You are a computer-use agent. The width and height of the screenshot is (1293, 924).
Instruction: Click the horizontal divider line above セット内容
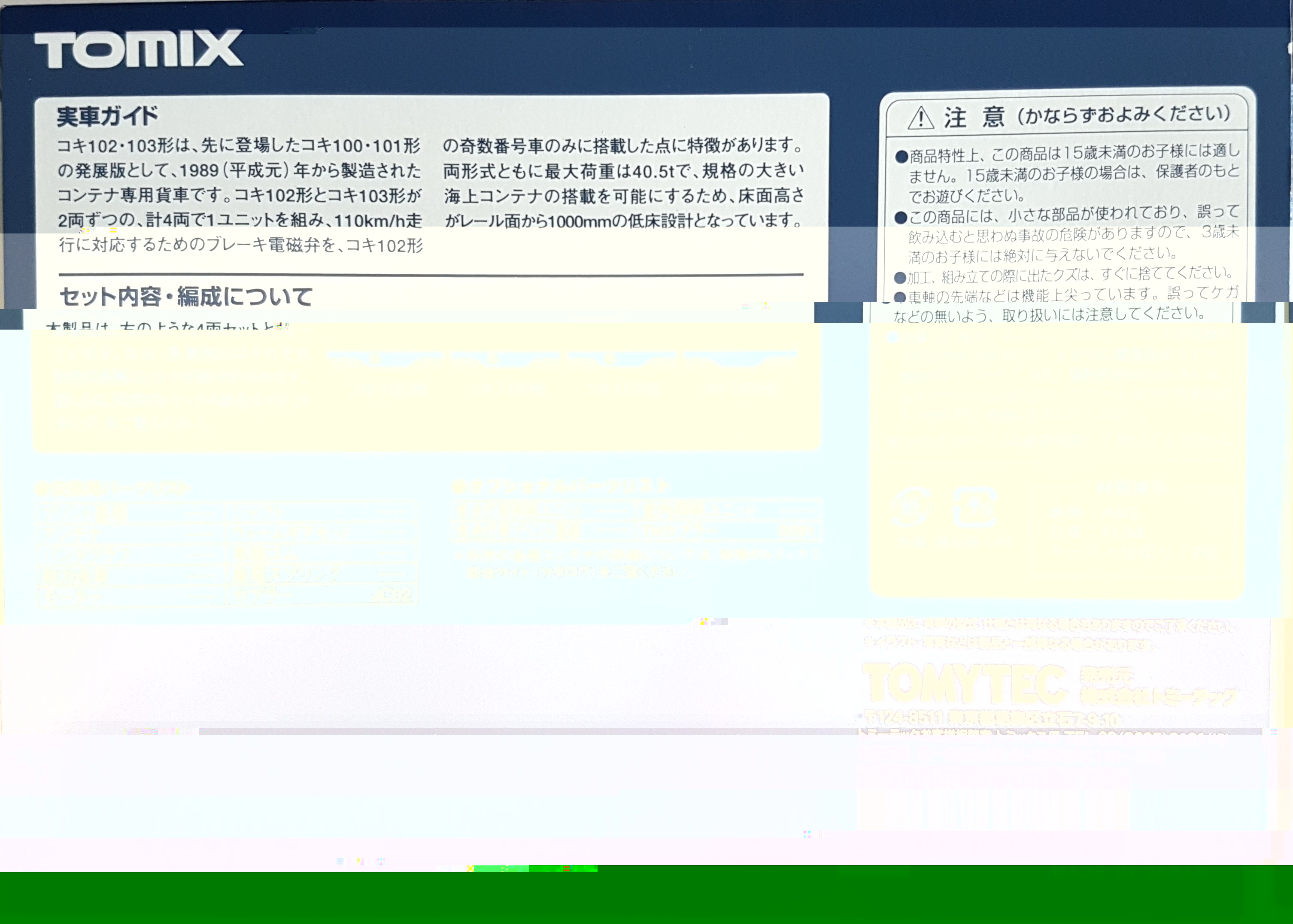coord(431,275)
